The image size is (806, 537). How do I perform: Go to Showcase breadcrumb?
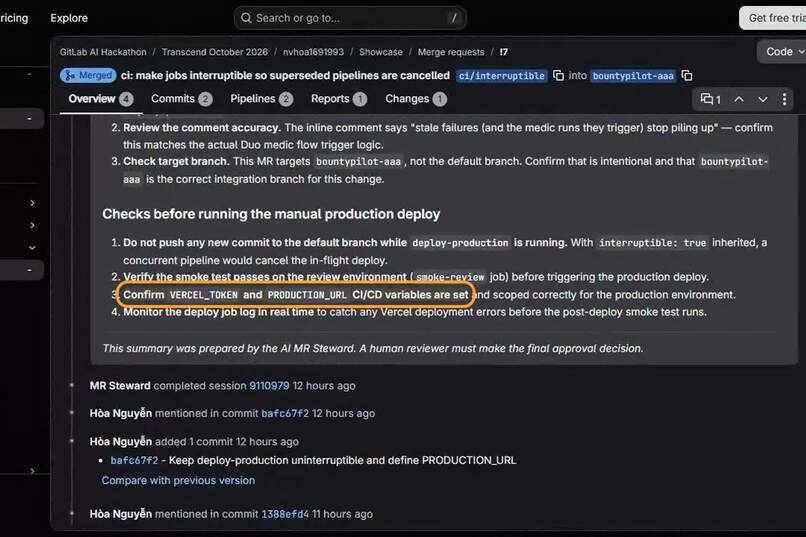click(x=381, y=52)
